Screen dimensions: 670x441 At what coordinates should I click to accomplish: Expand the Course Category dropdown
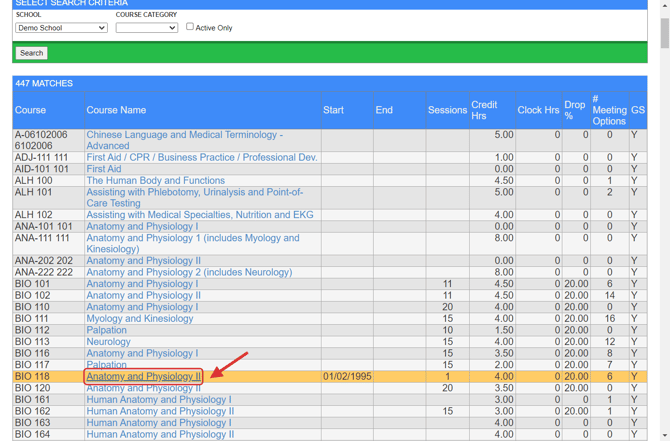pos(147,28)
